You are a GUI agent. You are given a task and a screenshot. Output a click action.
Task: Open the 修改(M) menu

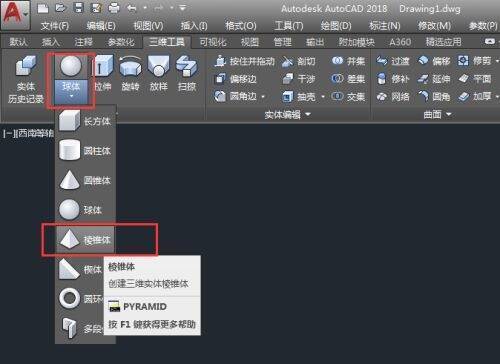tap(434, 26)
